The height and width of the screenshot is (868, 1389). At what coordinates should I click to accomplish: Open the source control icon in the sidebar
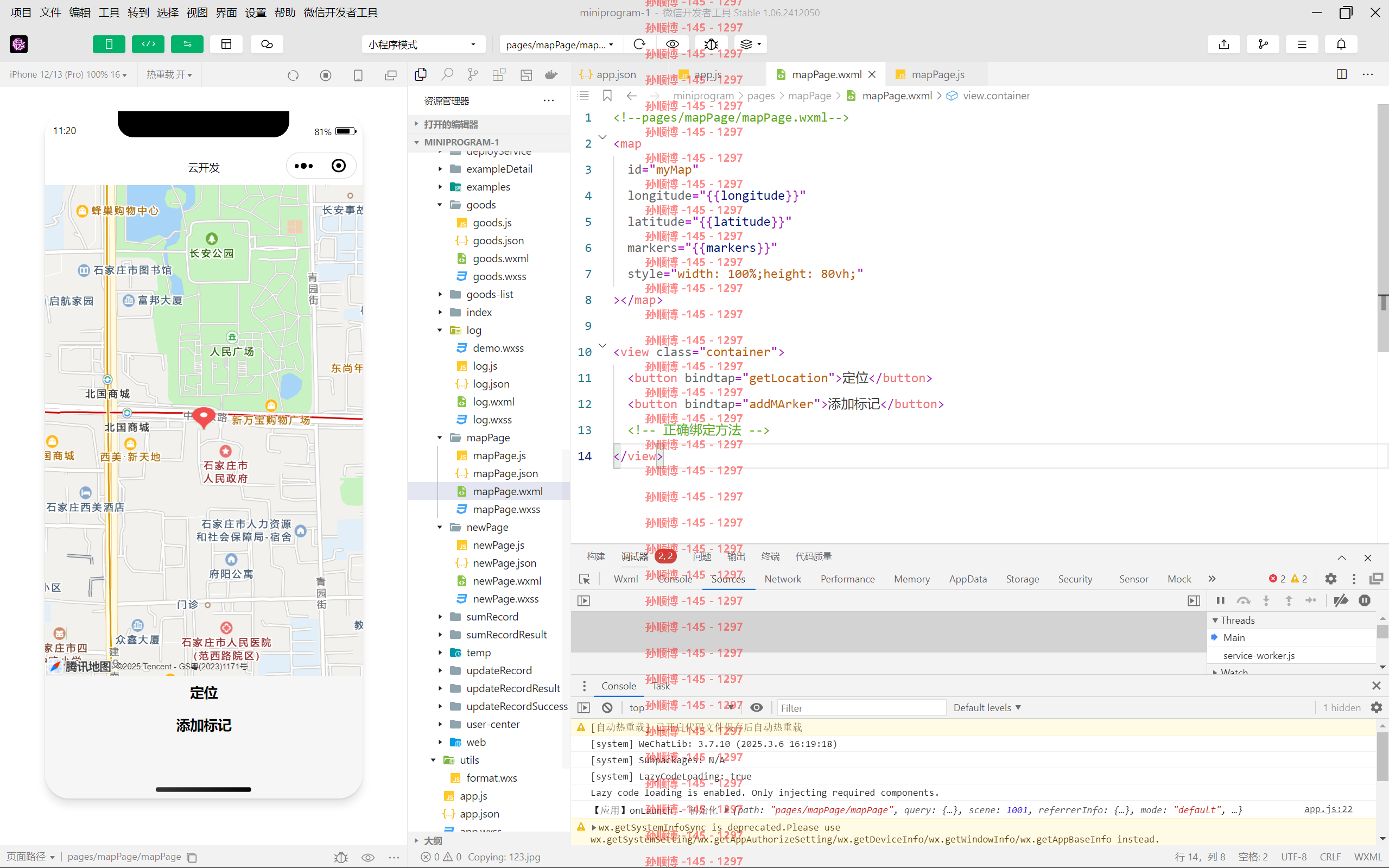point(473,74)
